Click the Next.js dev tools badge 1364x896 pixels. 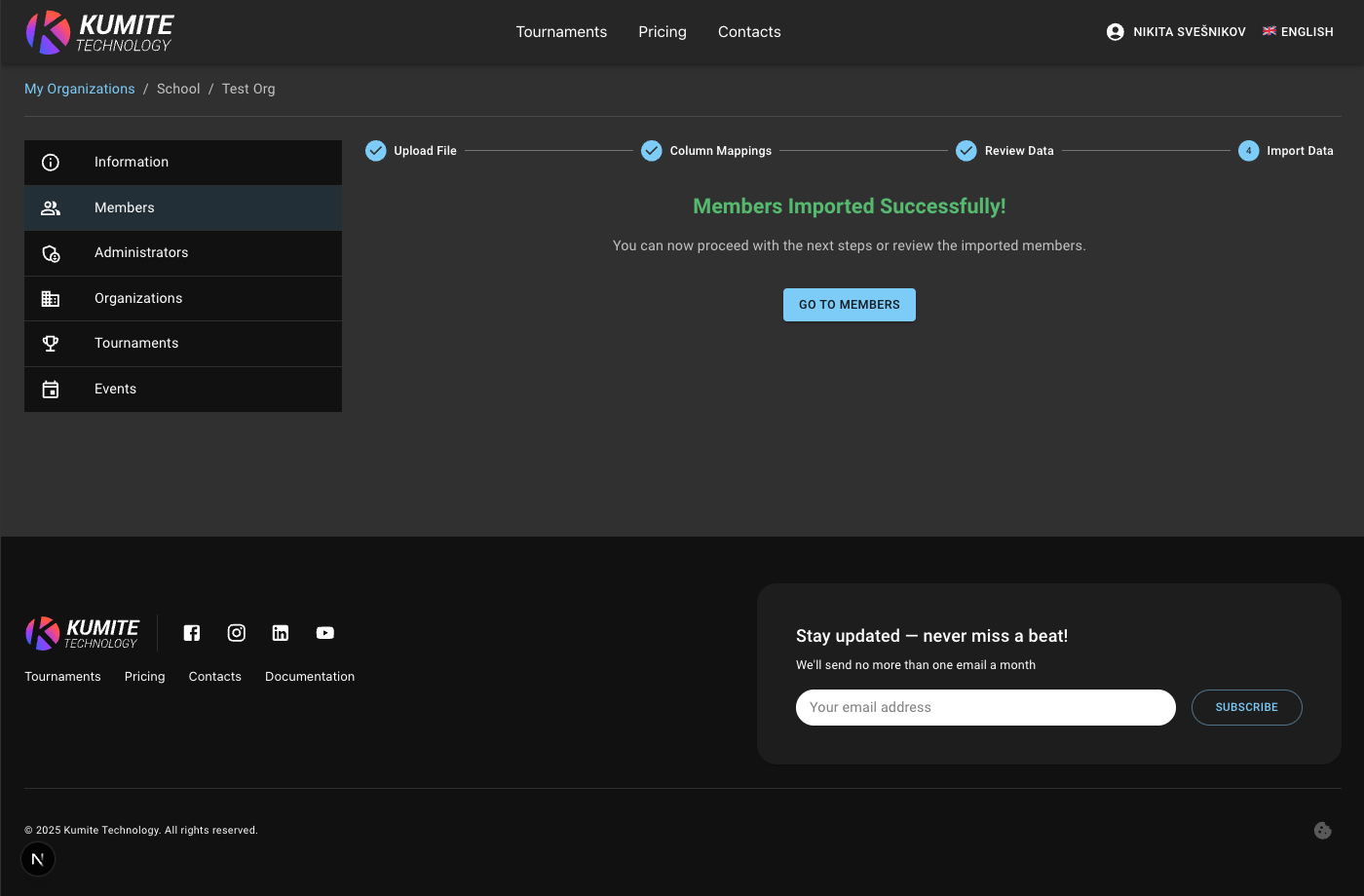click(38, 859)
